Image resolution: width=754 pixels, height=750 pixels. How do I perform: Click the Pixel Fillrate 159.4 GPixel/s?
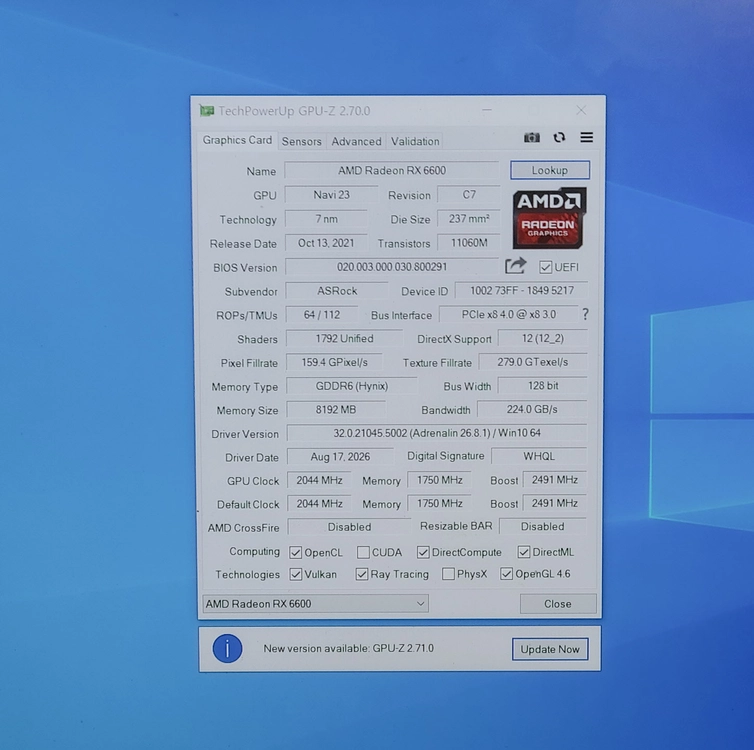tap(335, 362)
